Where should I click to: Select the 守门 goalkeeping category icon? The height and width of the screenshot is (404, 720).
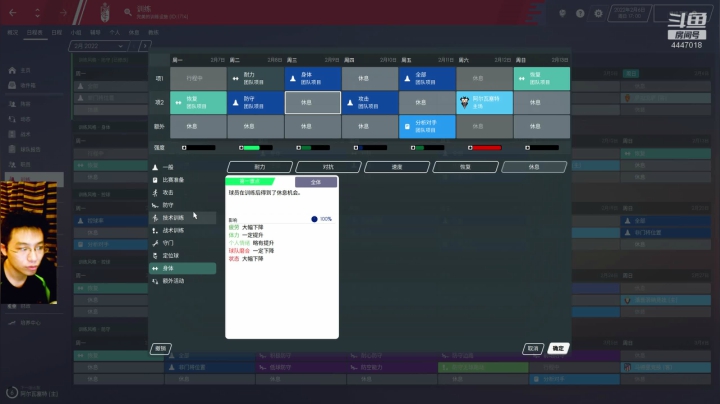[x=155, y=243]
